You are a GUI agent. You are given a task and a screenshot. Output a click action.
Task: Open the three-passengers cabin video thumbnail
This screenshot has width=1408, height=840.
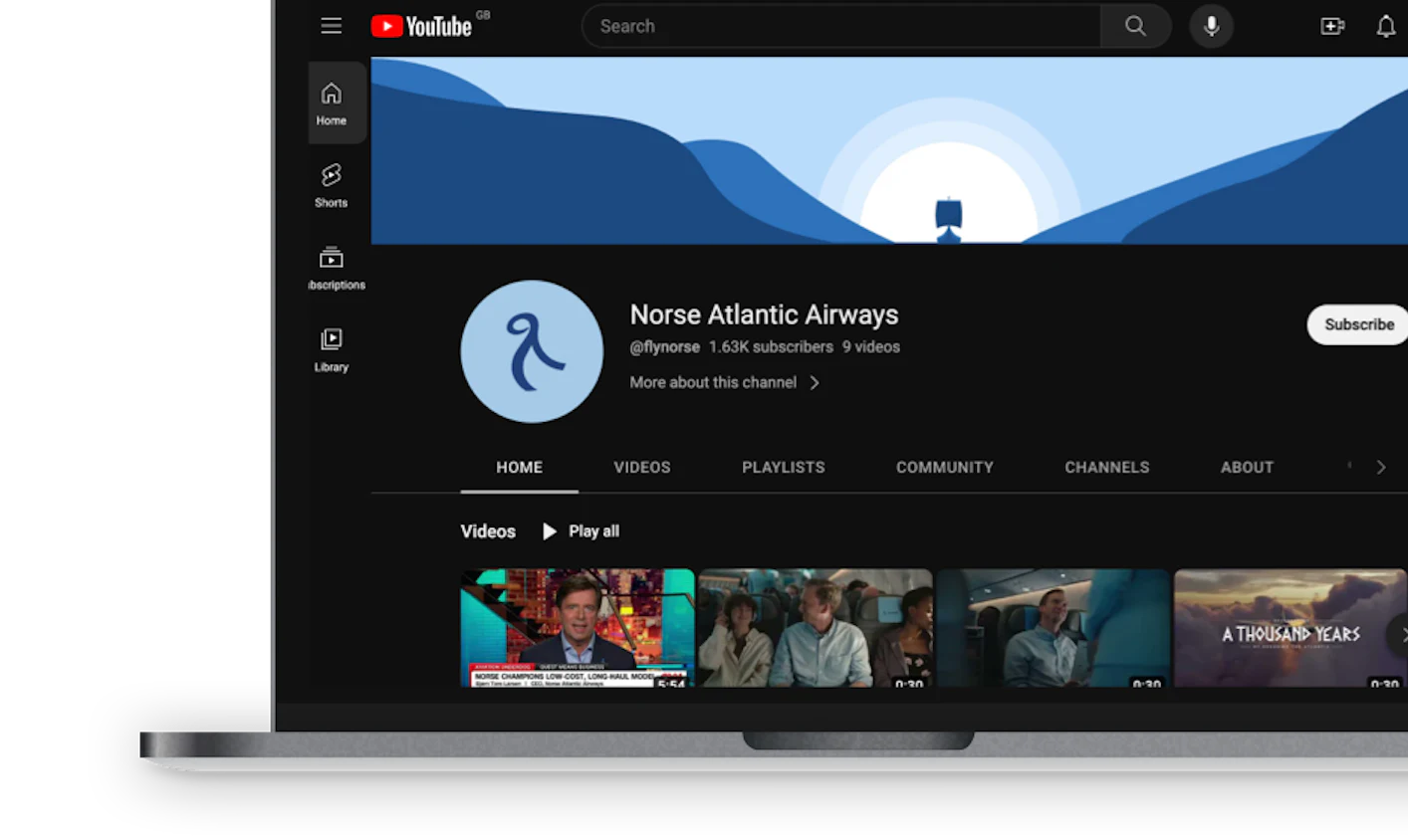(x=816, y=628)
